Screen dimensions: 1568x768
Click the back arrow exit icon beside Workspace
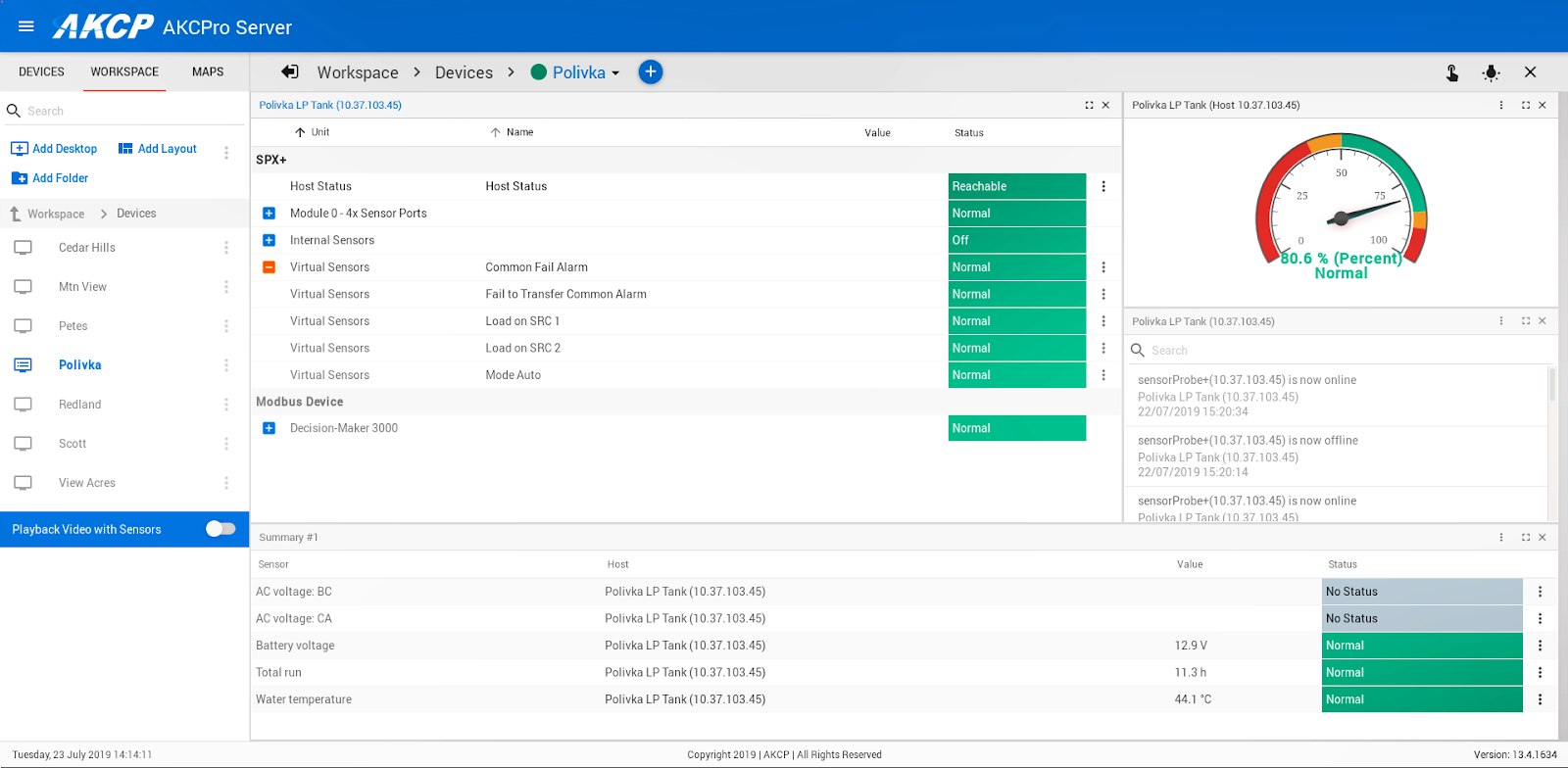[x=290, y=72]
